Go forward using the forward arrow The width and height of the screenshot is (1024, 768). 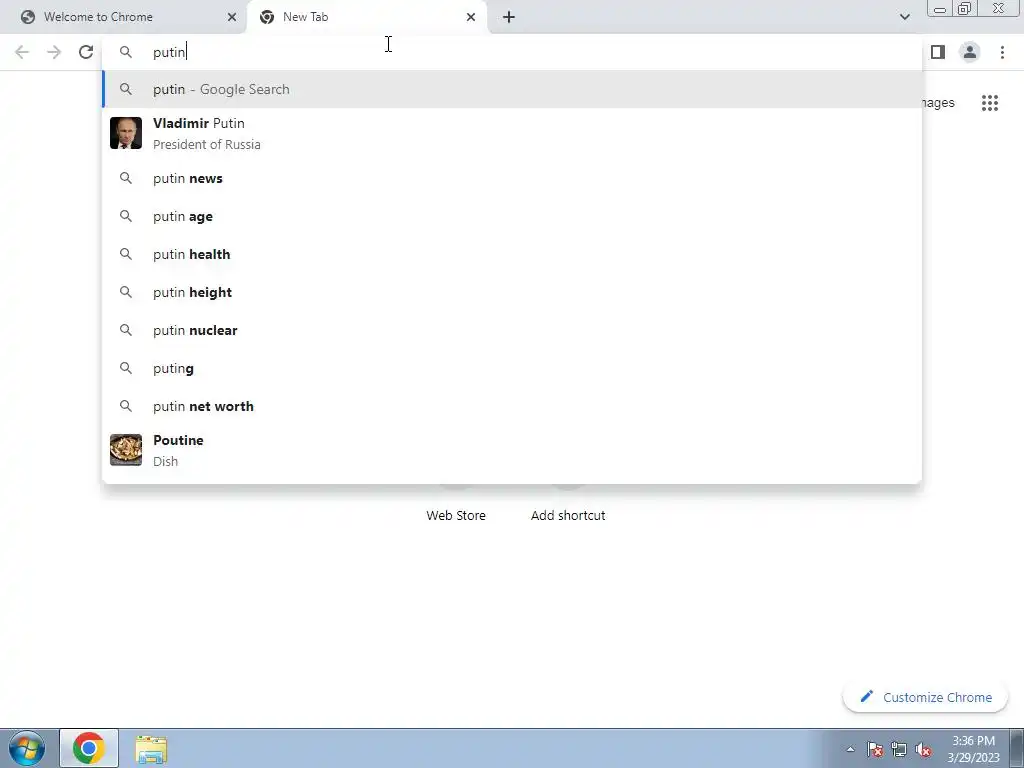point(54,52)
